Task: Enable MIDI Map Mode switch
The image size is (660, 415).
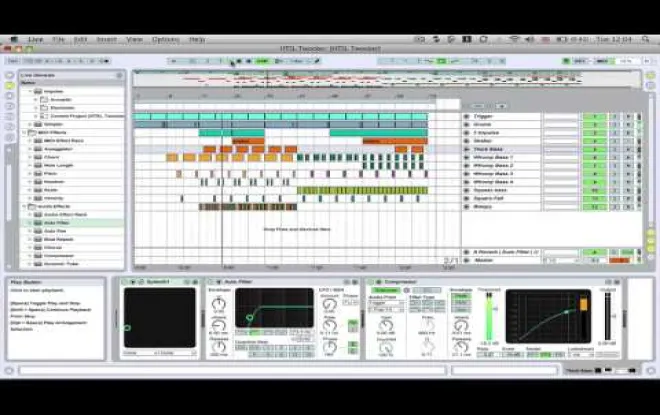Action: tap(603, 61)
